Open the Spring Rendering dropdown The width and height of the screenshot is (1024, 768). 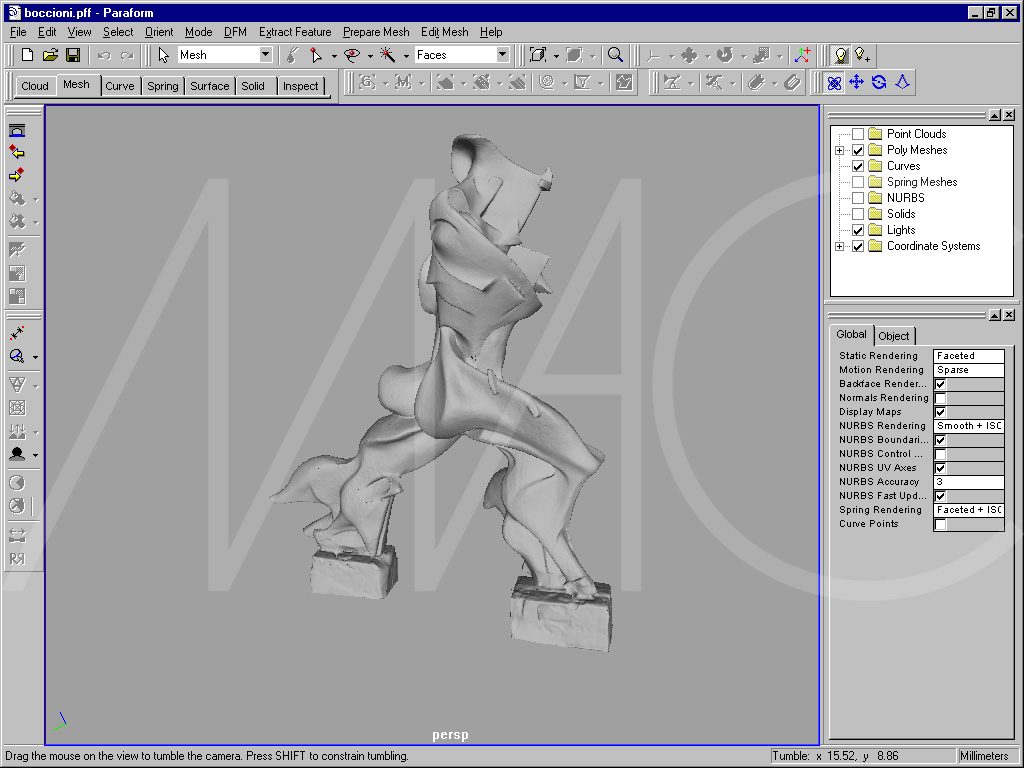pos(968,510)
